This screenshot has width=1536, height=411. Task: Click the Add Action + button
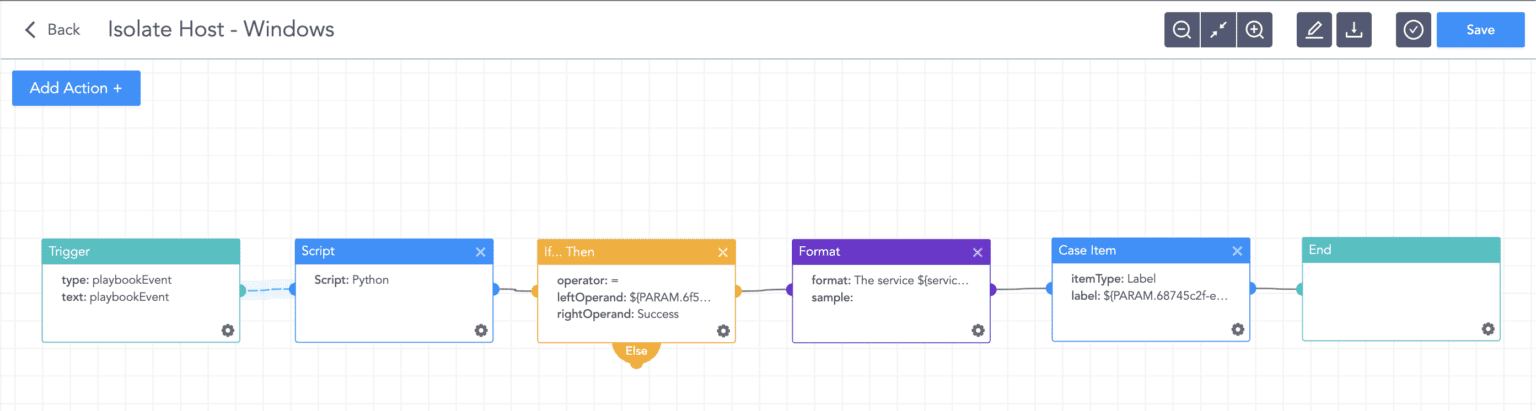tap(76, 88)
